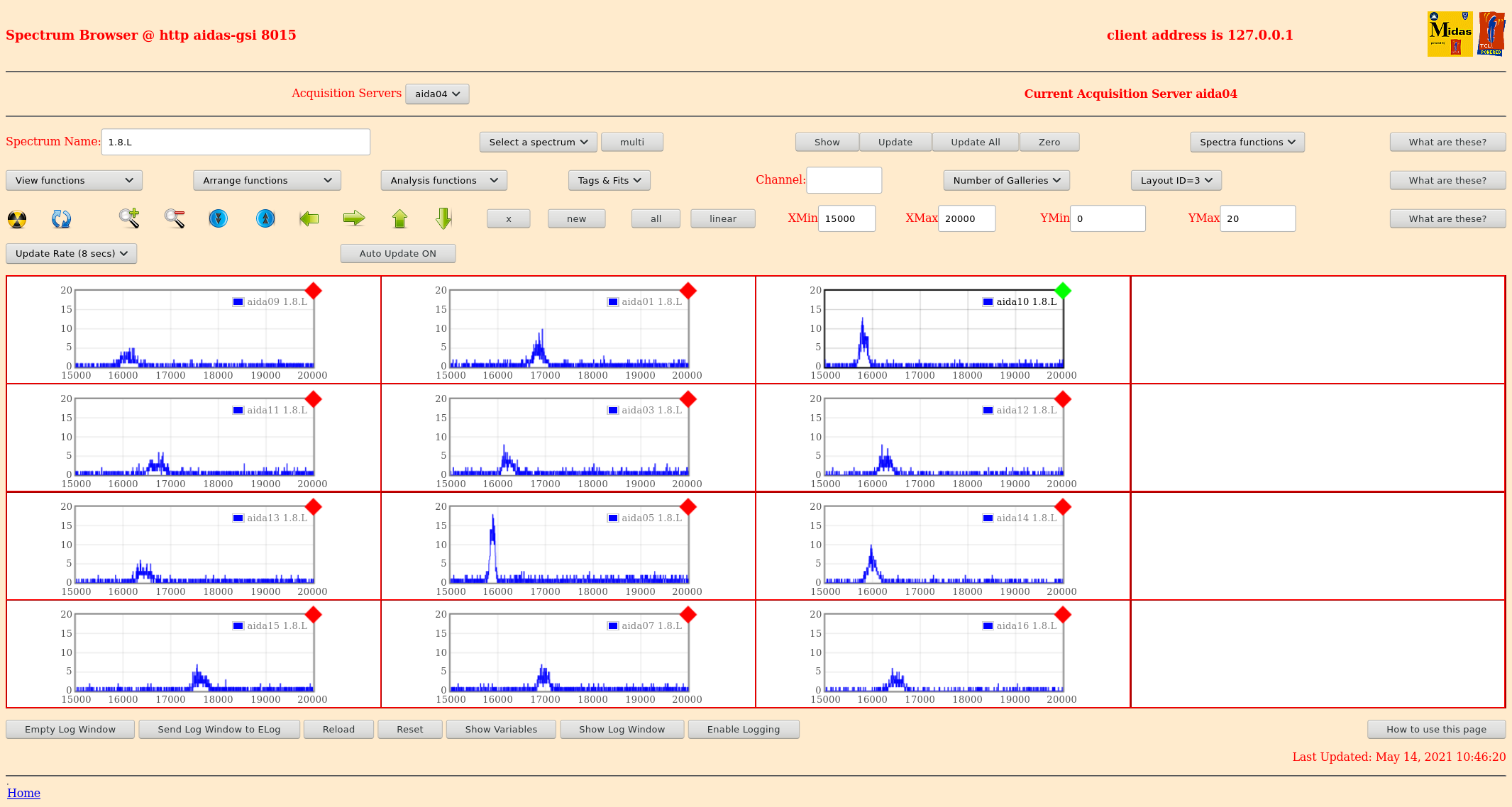Image resolution: width=1512 pixels, height=807 pixels.
Task: Open the Update Rate (8 secs) dropdown
Action: (x=71, y=253)
